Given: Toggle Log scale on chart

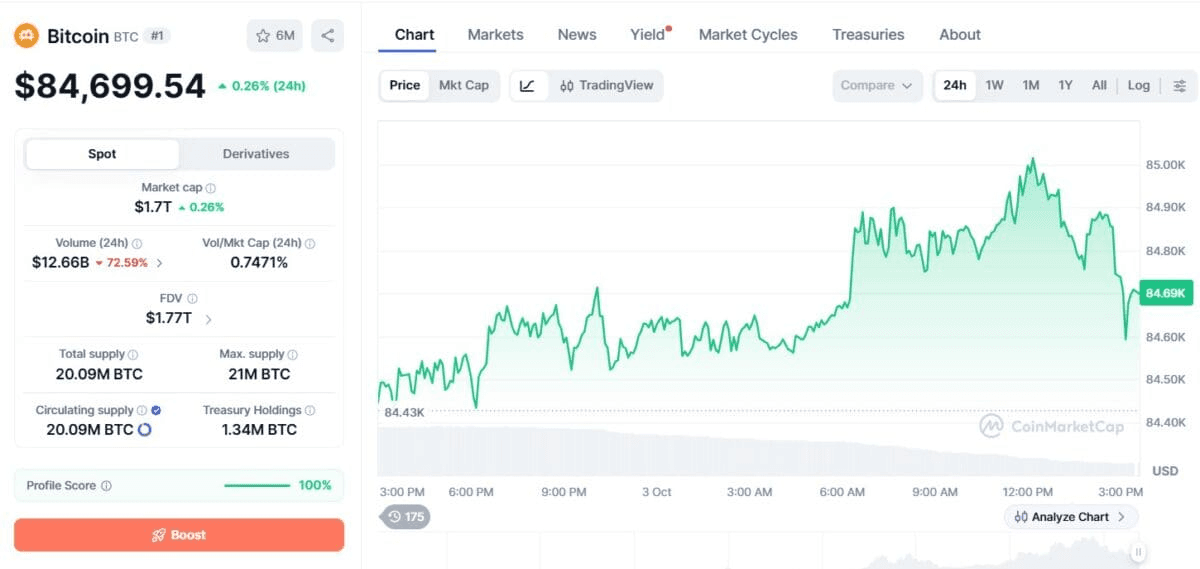Looking at the screenshot, I should click(x=1139, y=86).
